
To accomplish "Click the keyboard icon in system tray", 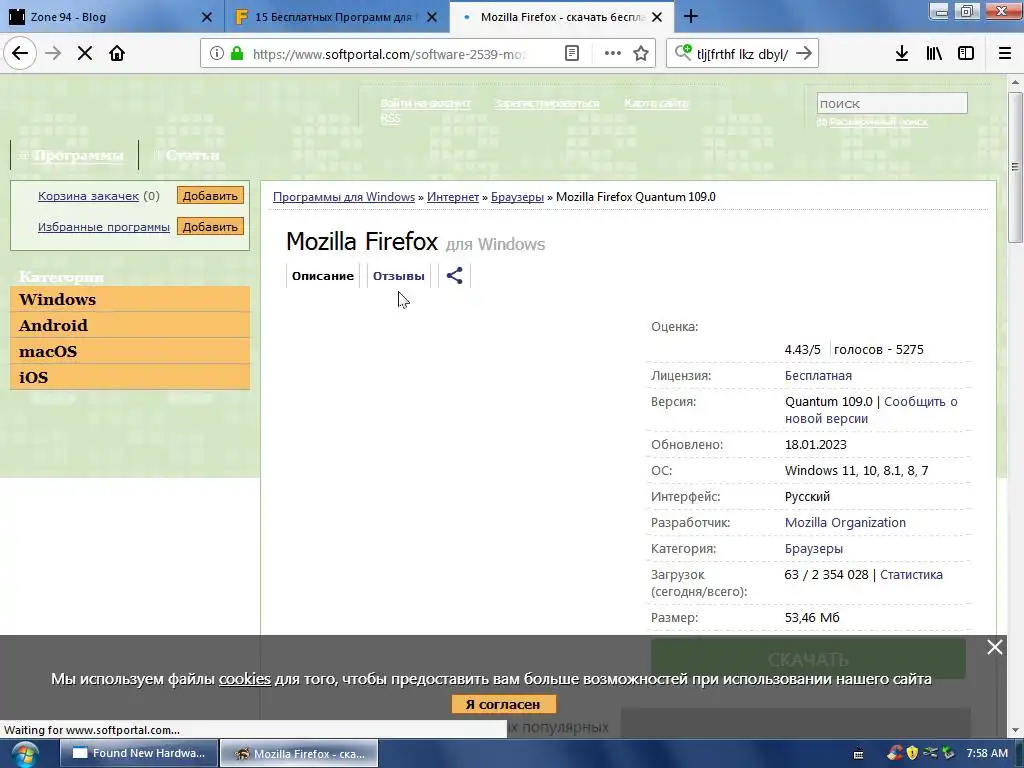I will [x=859, y=754].
